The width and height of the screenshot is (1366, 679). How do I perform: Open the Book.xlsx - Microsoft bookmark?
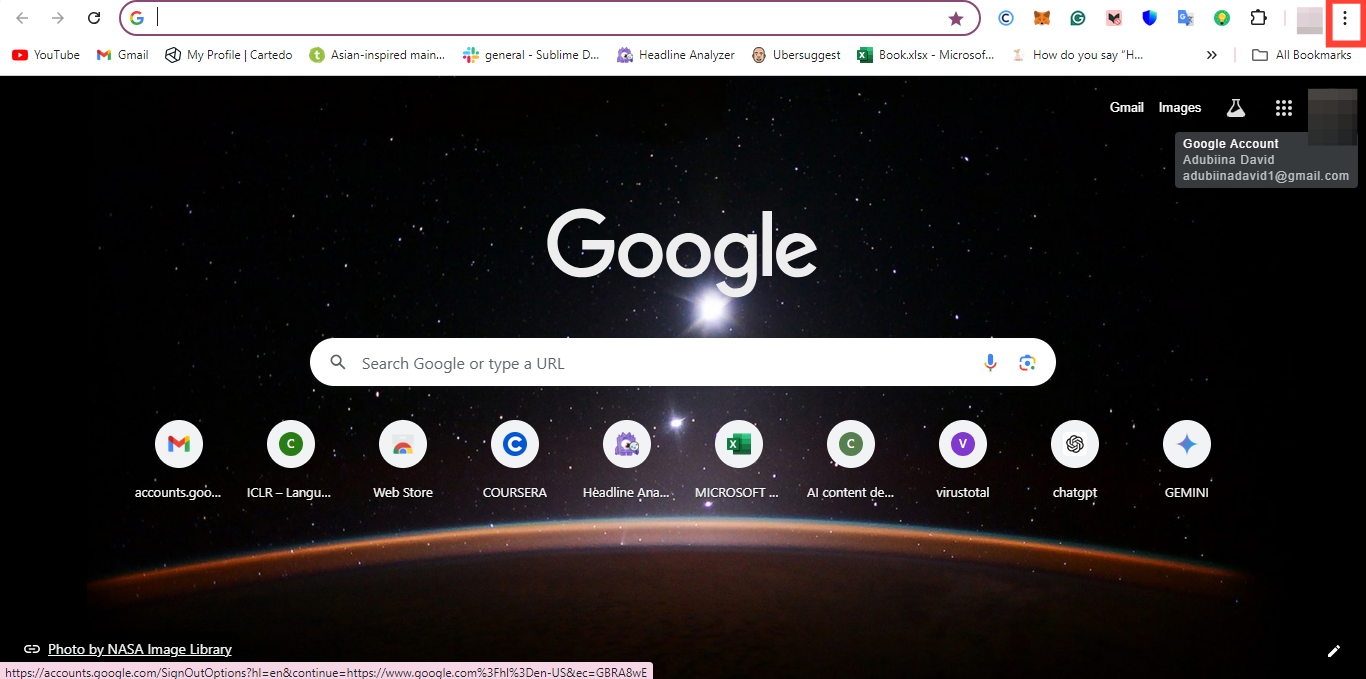point(926,55)
